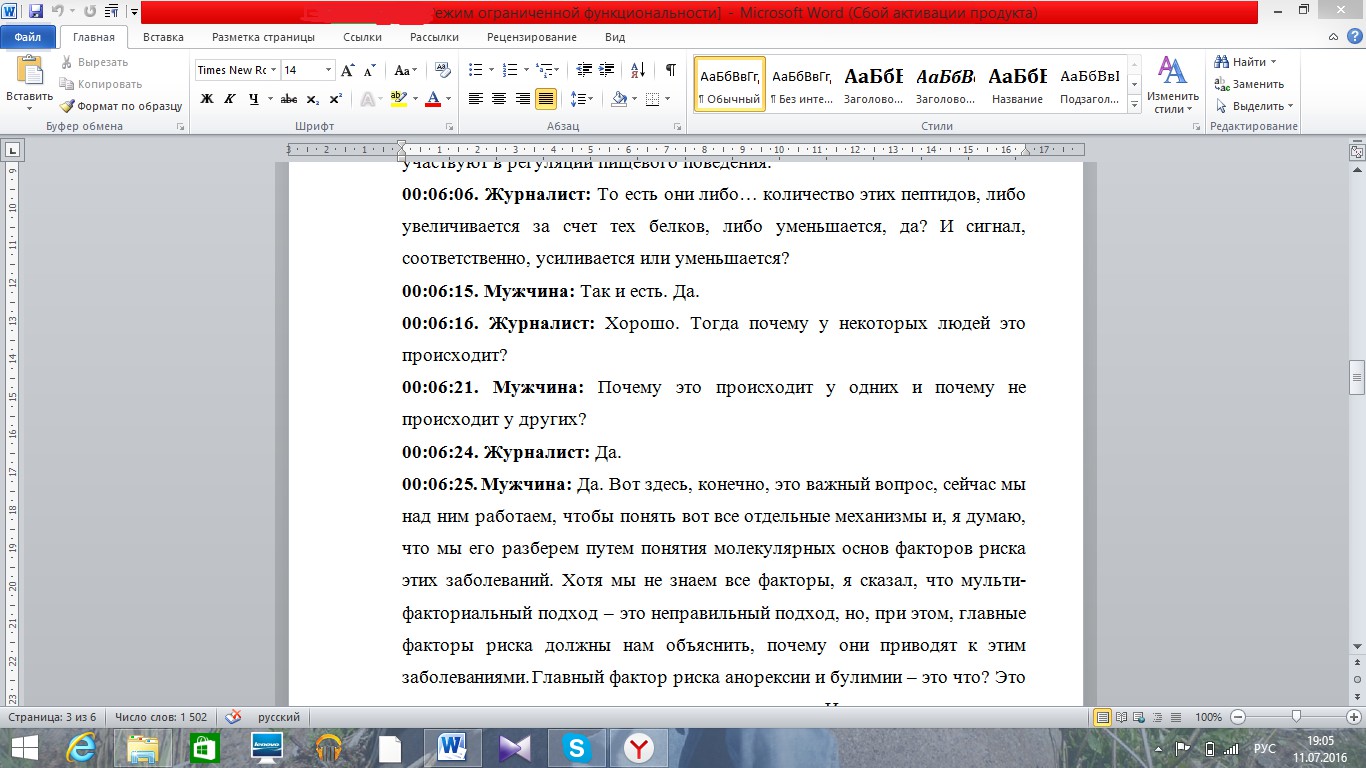Open the Файл tab
This screenshot has width=1366, height=768.
27,37
